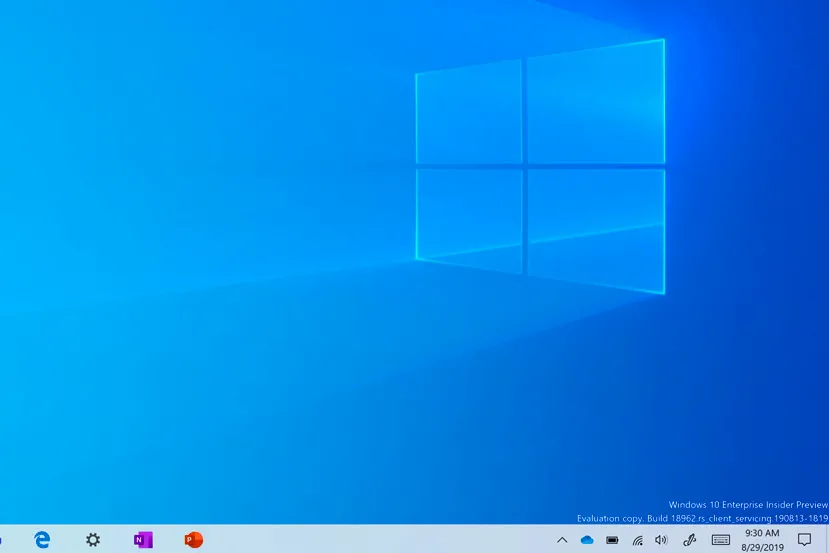
Task: Open Microsoft Edge from the taskbar
Action: pyautogui.click(x=42, y=539)
